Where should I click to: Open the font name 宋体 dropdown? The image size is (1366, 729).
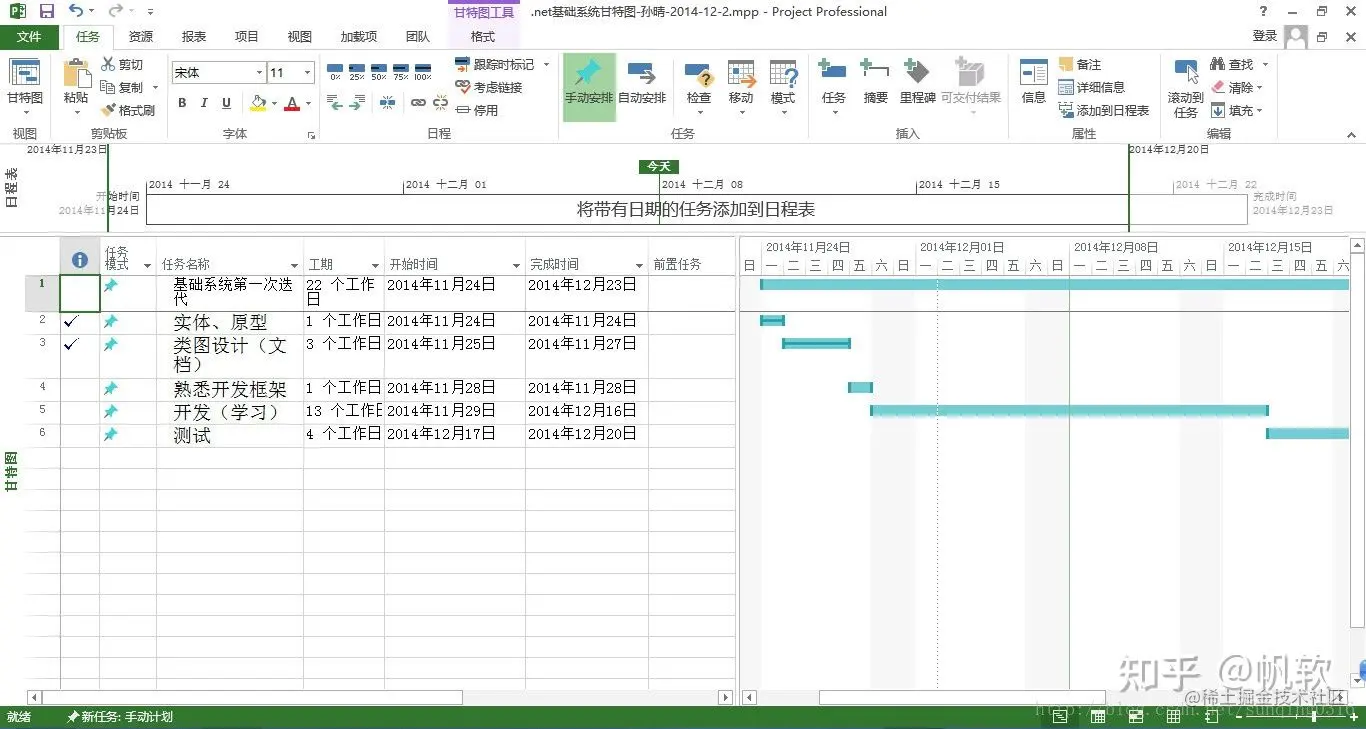pos(259,73)
